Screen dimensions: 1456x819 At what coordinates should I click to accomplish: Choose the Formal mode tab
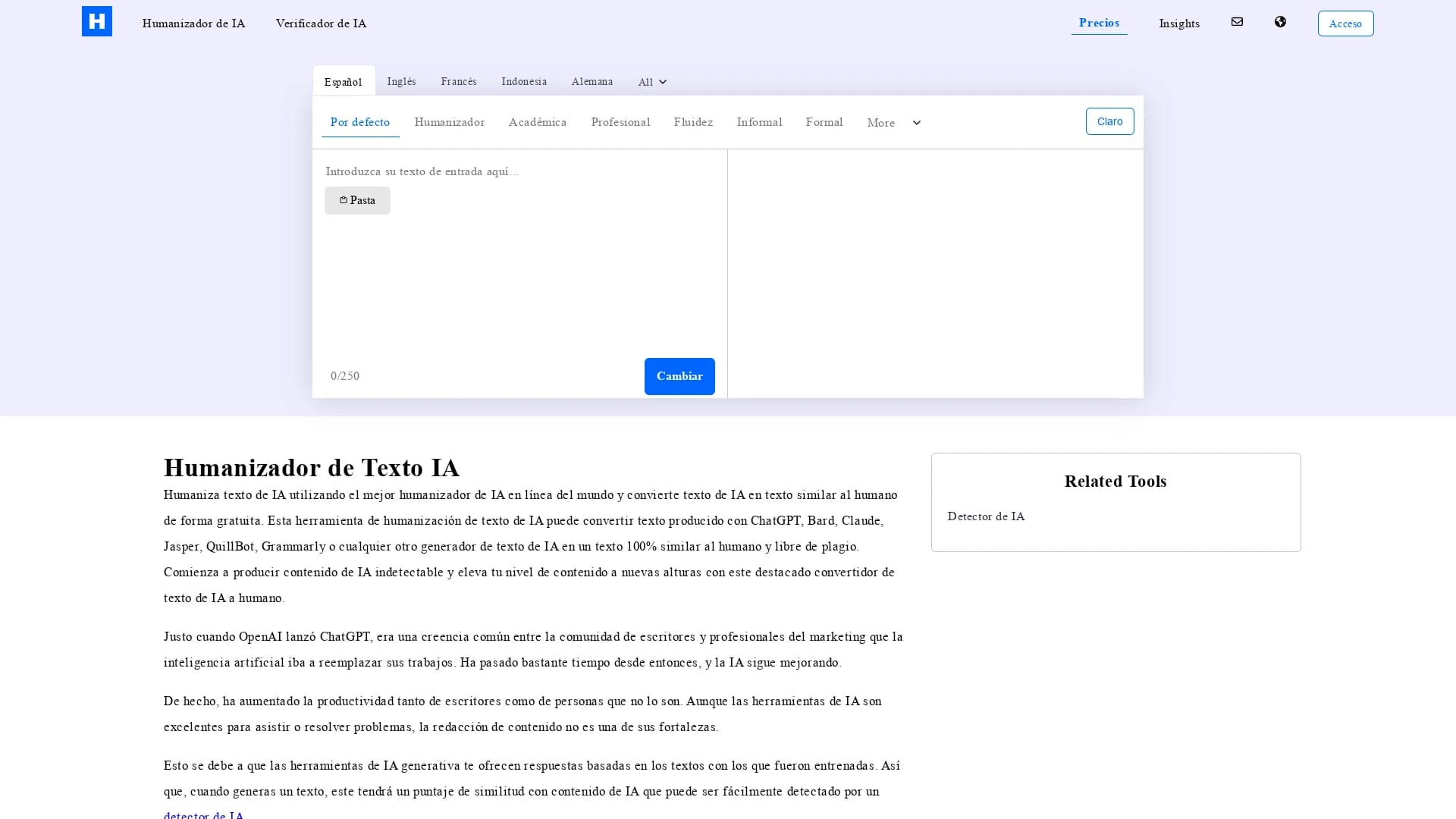pos(824,122)
